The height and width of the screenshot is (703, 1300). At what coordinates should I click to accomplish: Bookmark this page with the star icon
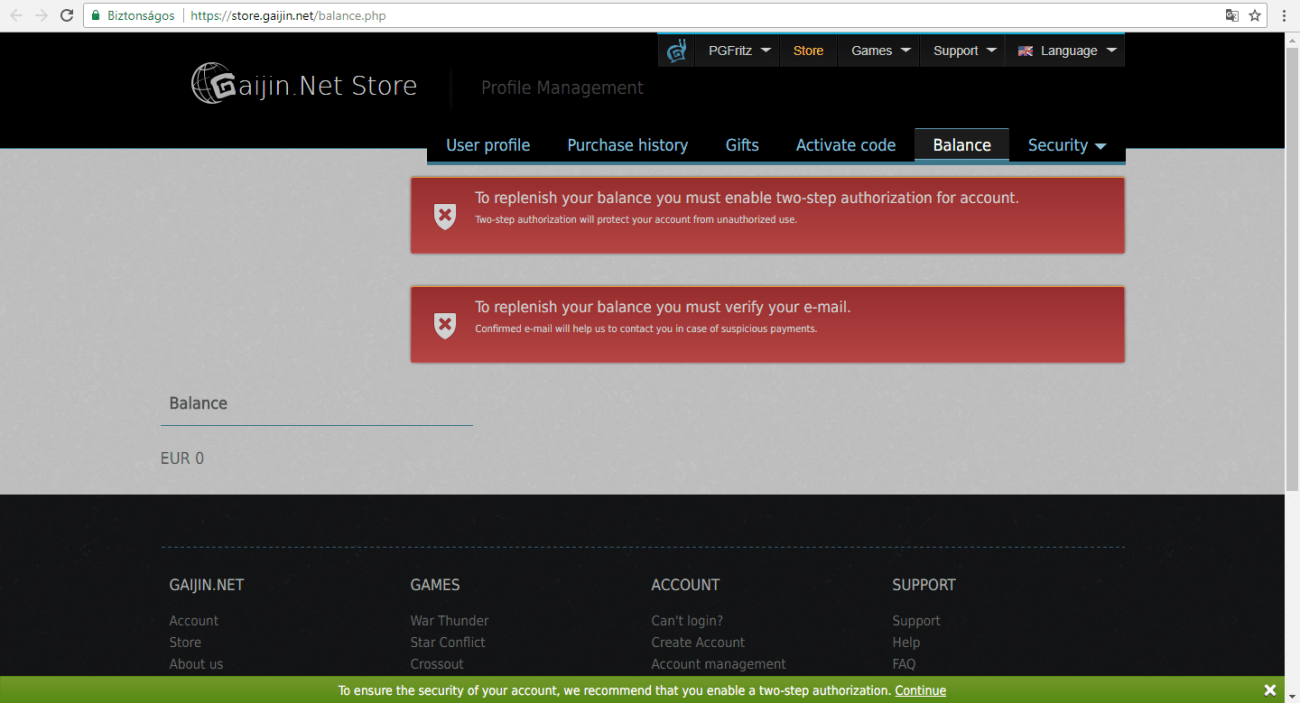pos(1254,15)
